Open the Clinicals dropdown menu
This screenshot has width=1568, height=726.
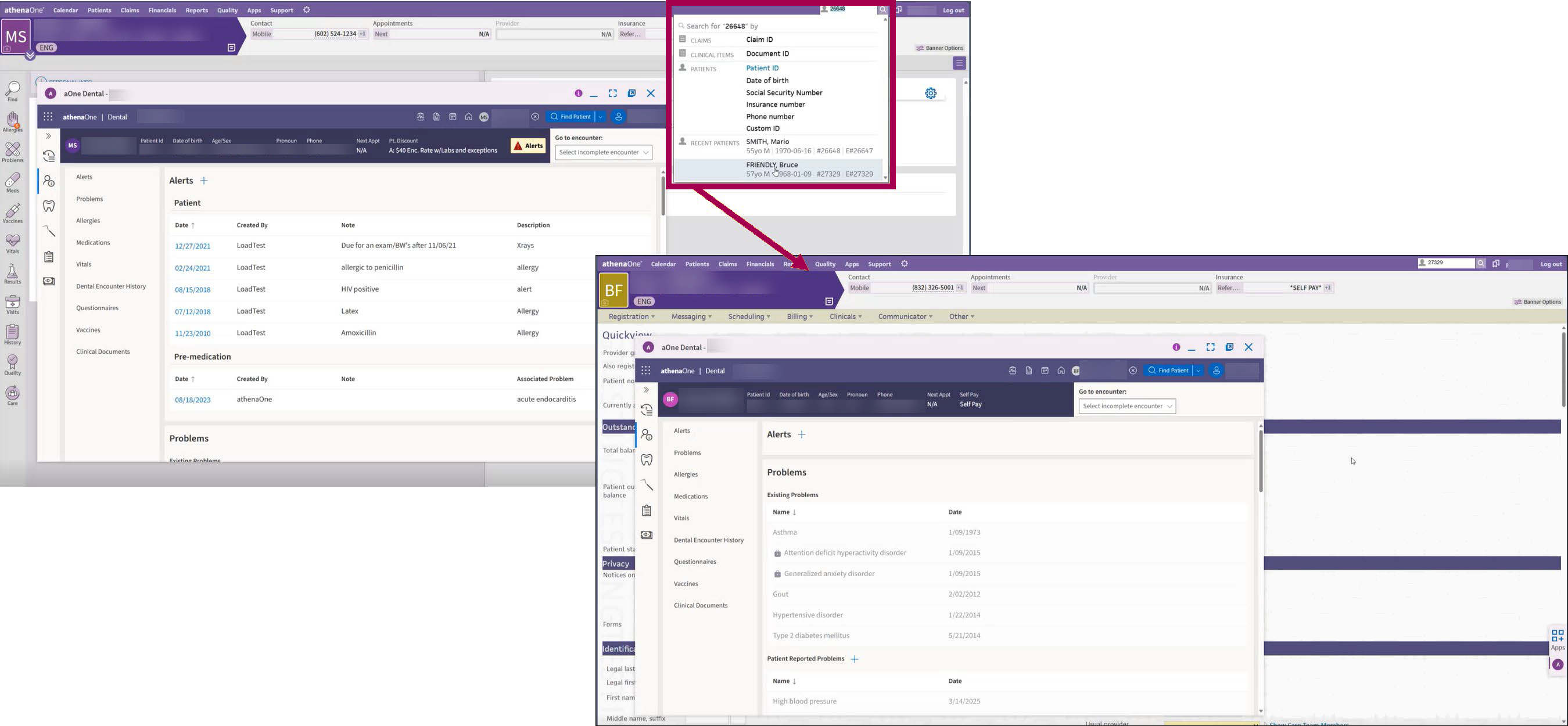point(845,317)
